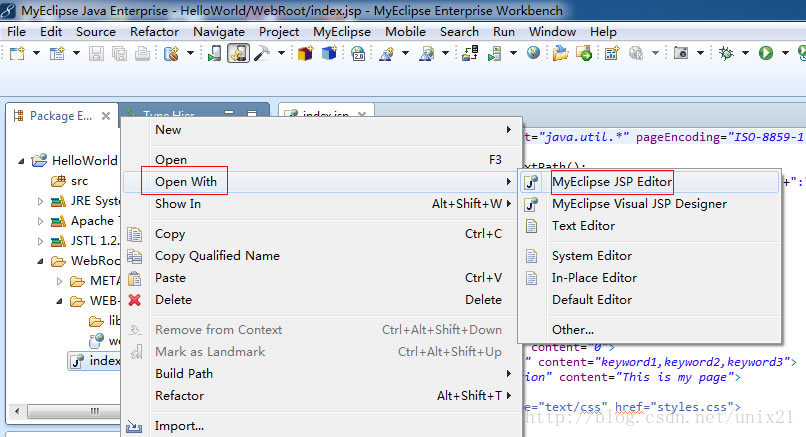Collapse the HelloWorld project node
This screenshot has height=437, width=806.
coord(21,161)
